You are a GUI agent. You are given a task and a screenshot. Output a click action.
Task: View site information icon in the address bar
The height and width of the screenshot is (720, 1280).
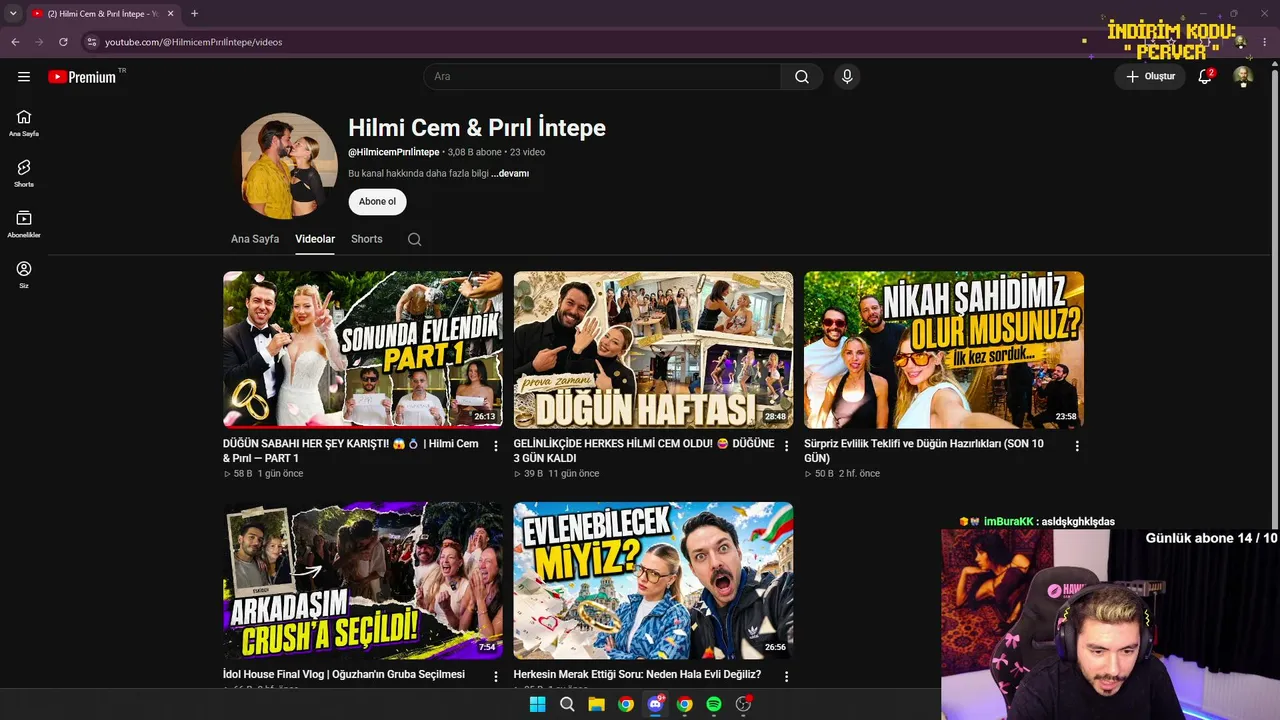pyautogui.click(x=91, y=42)
